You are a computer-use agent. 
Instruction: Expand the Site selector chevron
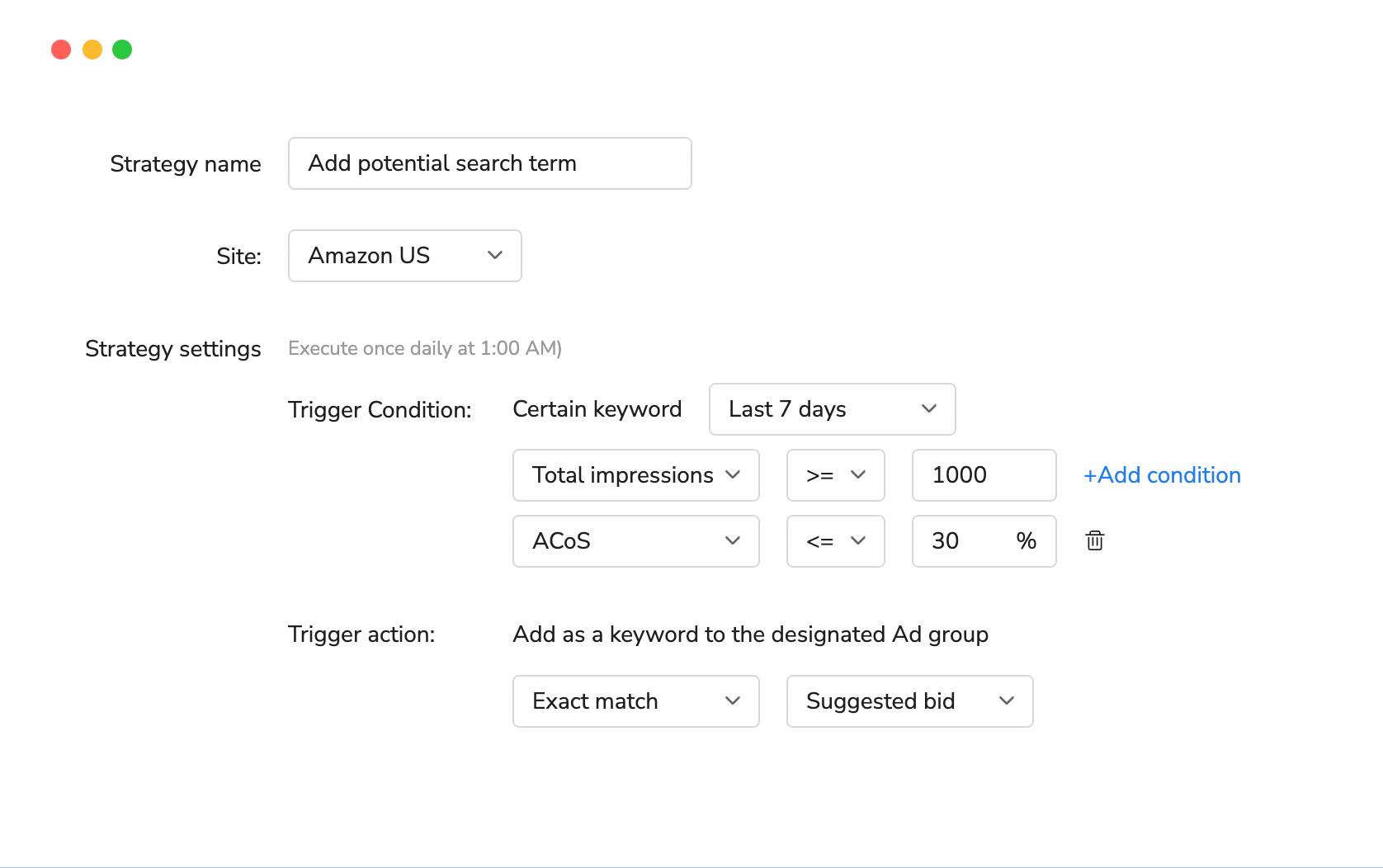point(495,256)
